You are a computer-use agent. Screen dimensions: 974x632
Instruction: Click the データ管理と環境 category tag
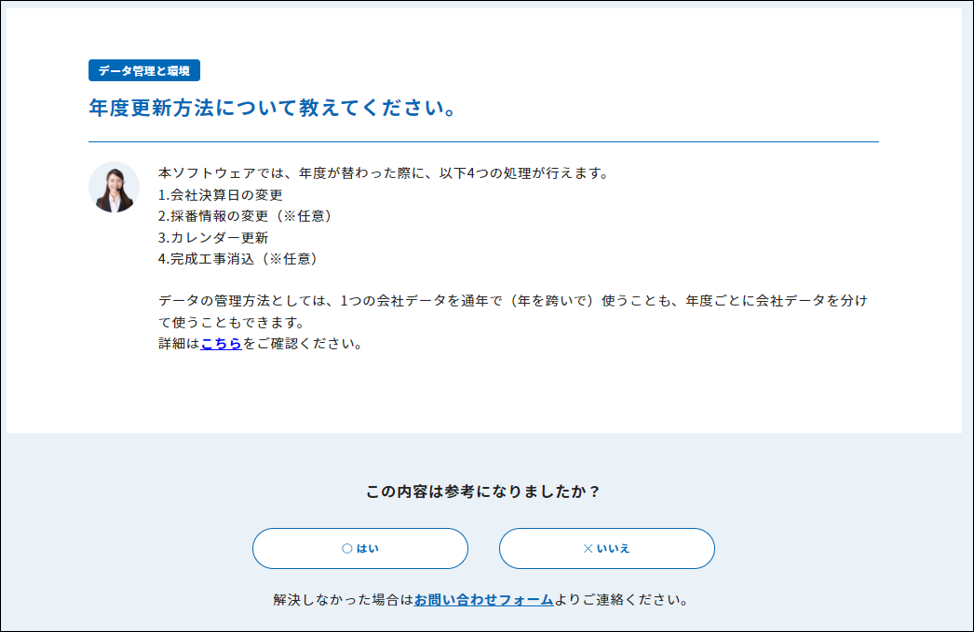tap(144, 70)
